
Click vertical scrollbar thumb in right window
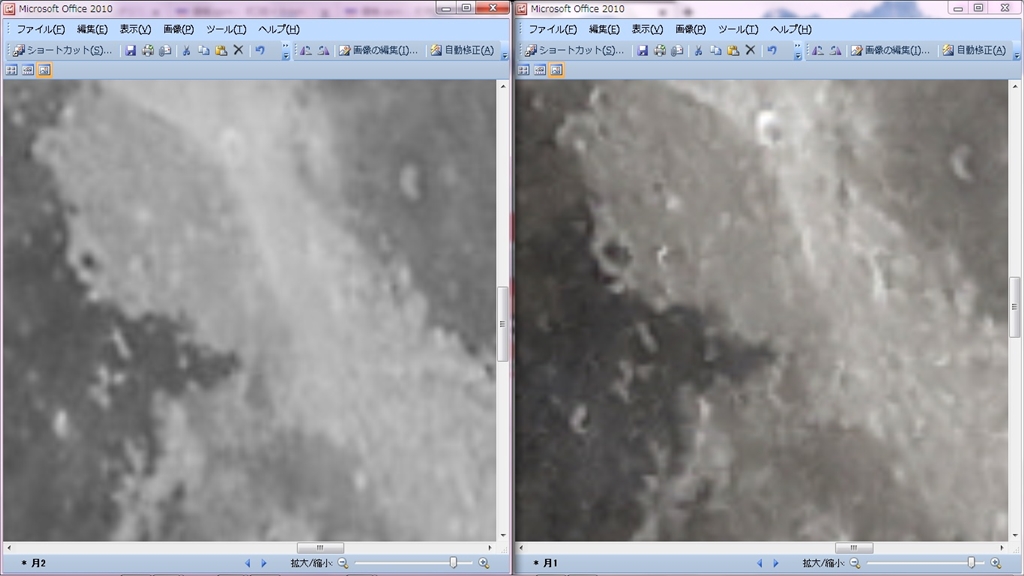point(1014,307)
